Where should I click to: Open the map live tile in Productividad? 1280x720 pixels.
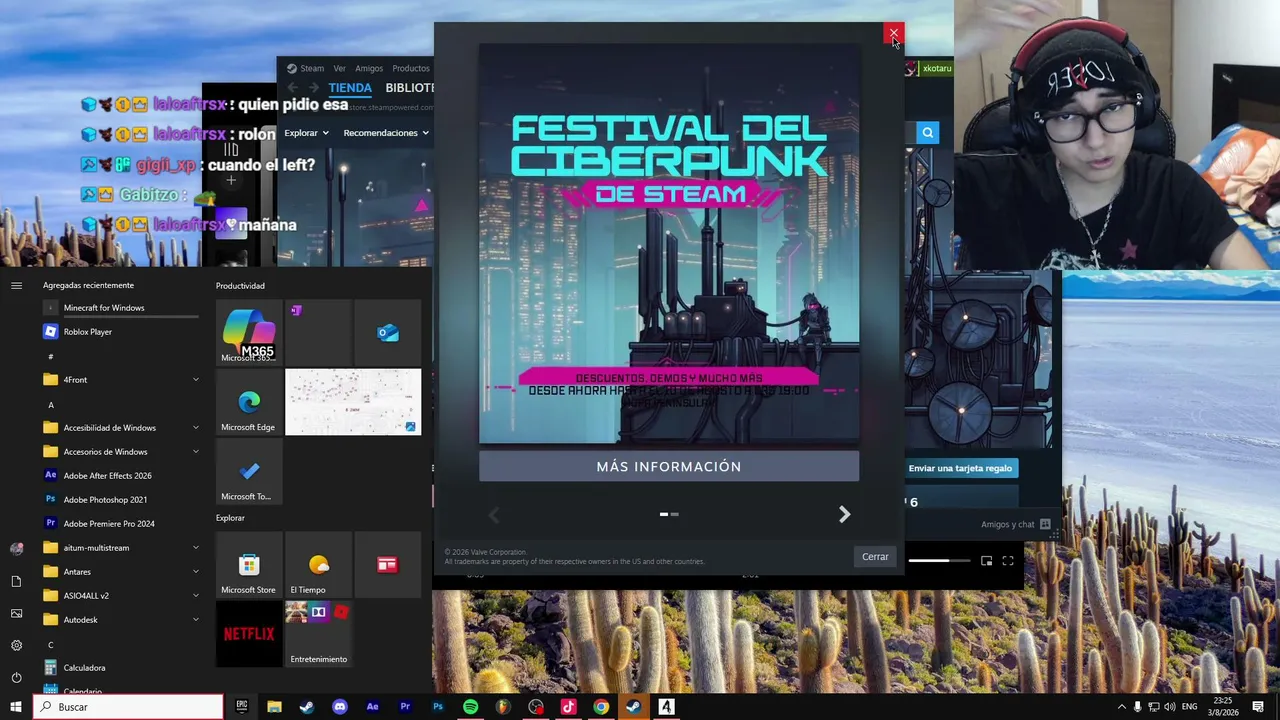(353, 402)
